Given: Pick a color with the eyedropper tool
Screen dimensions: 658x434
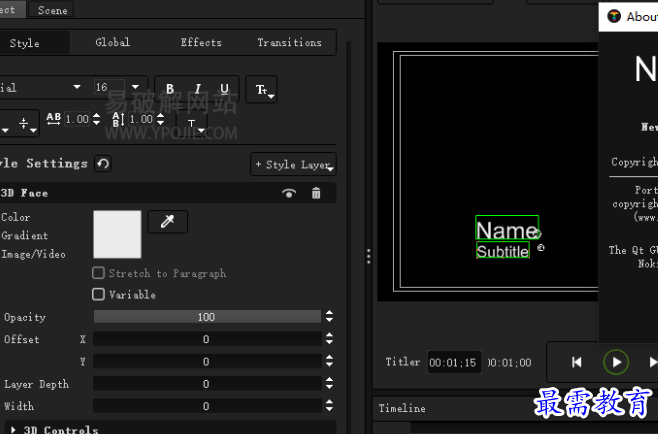Looking at the screenshot, I should pos(167,222).
